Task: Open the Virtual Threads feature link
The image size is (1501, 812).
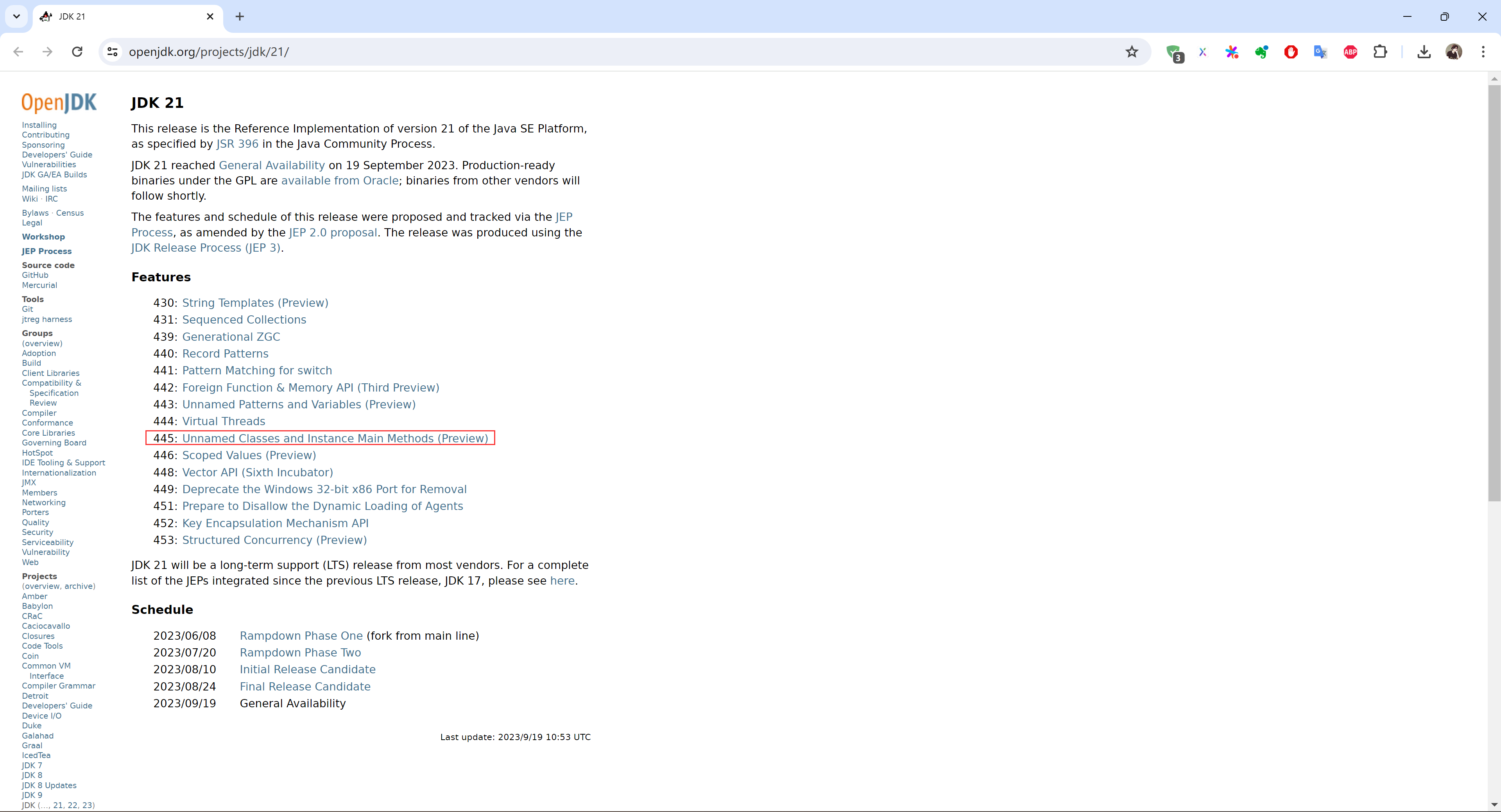Action: point(223,421)
